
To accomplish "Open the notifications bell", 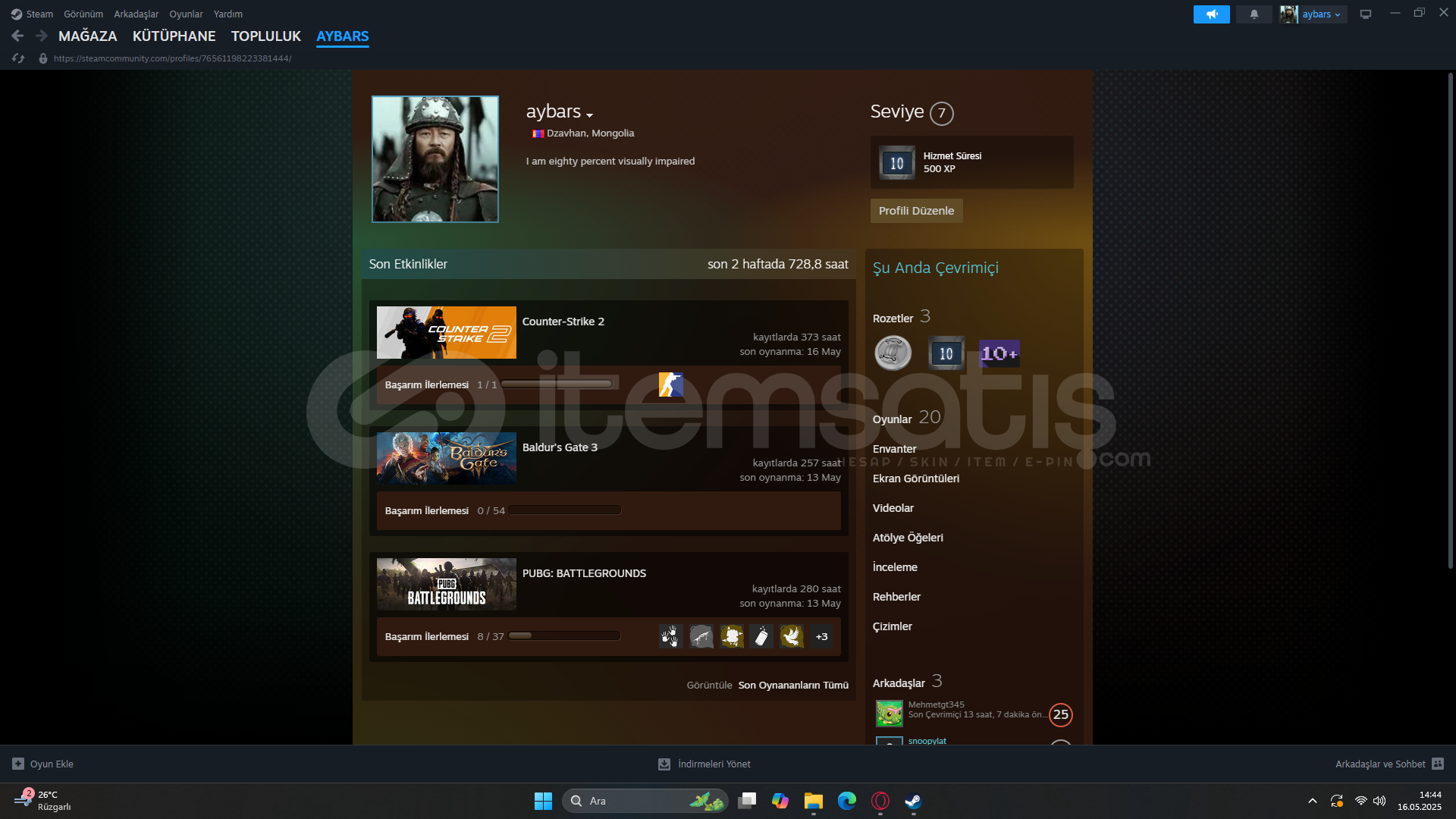I will click(x=1254, y=14).
